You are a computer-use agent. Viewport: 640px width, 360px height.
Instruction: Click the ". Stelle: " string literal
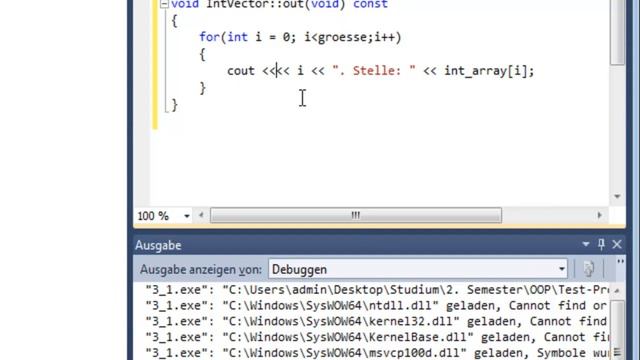point(374,71)
